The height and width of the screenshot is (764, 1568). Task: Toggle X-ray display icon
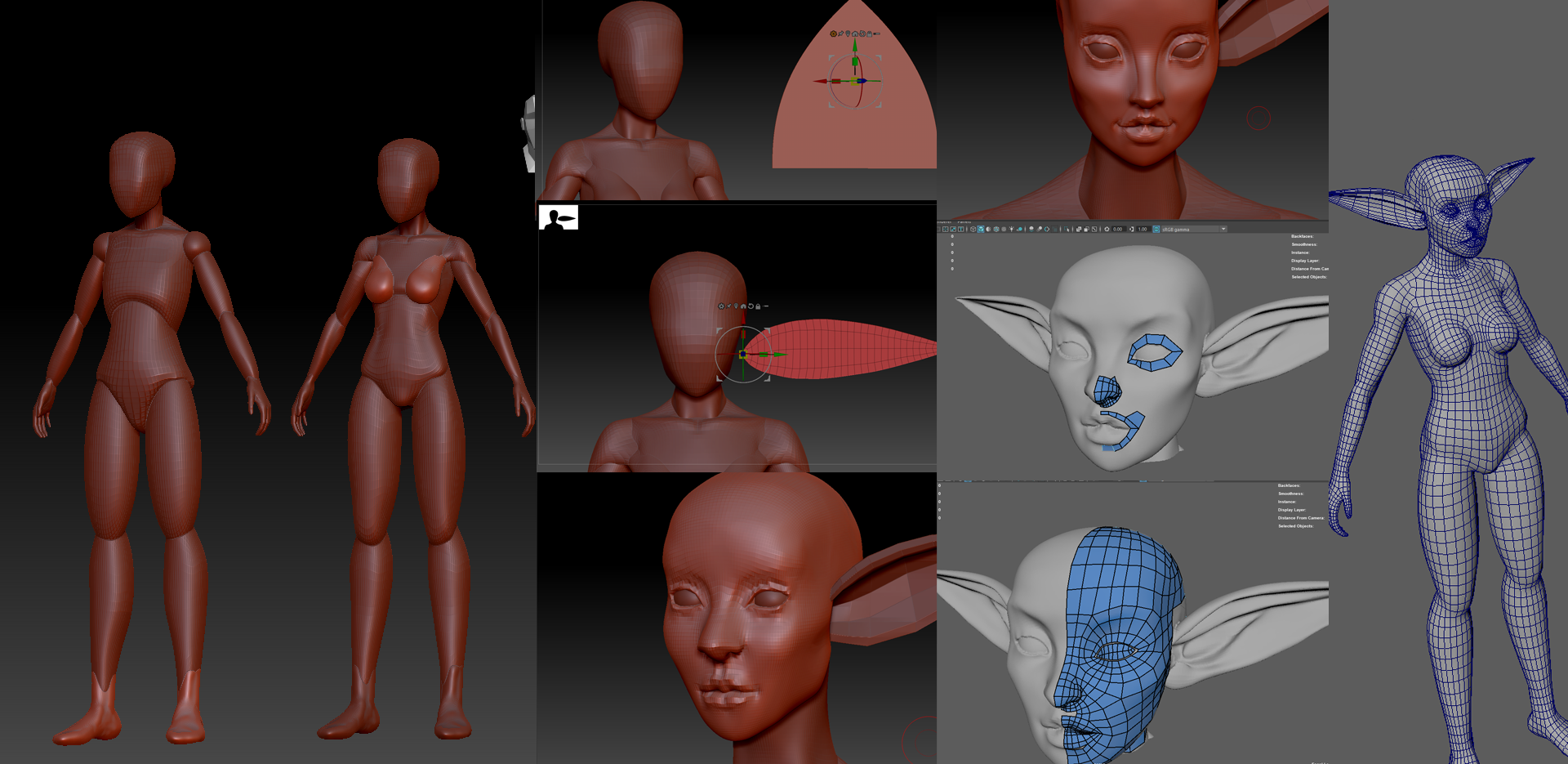tap(1079, 229)
